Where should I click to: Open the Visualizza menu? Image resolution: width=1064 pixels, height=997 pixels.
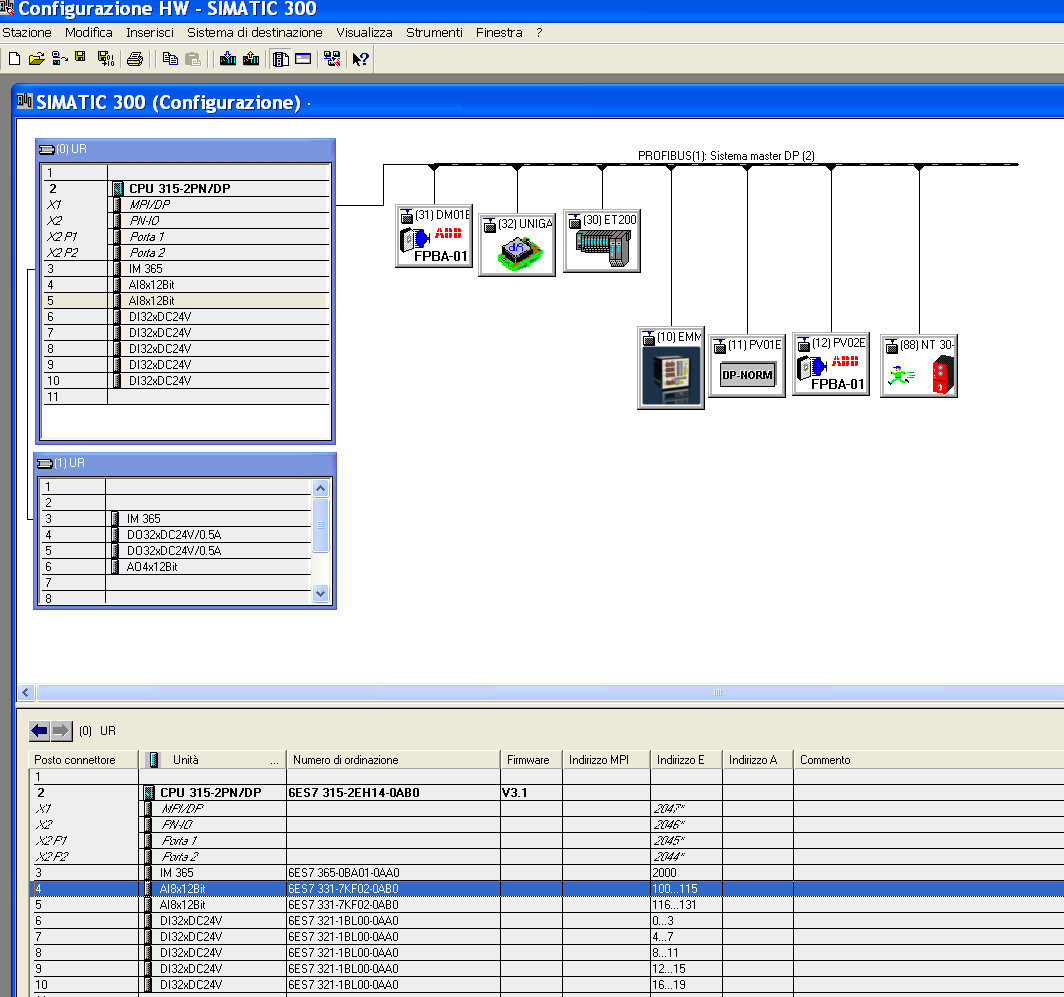pos(364,33)
